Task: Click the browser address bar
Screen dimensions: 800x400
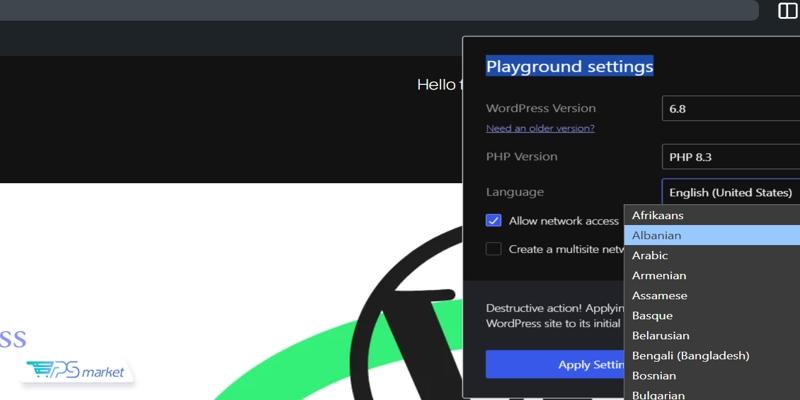Action: point(380,10)
